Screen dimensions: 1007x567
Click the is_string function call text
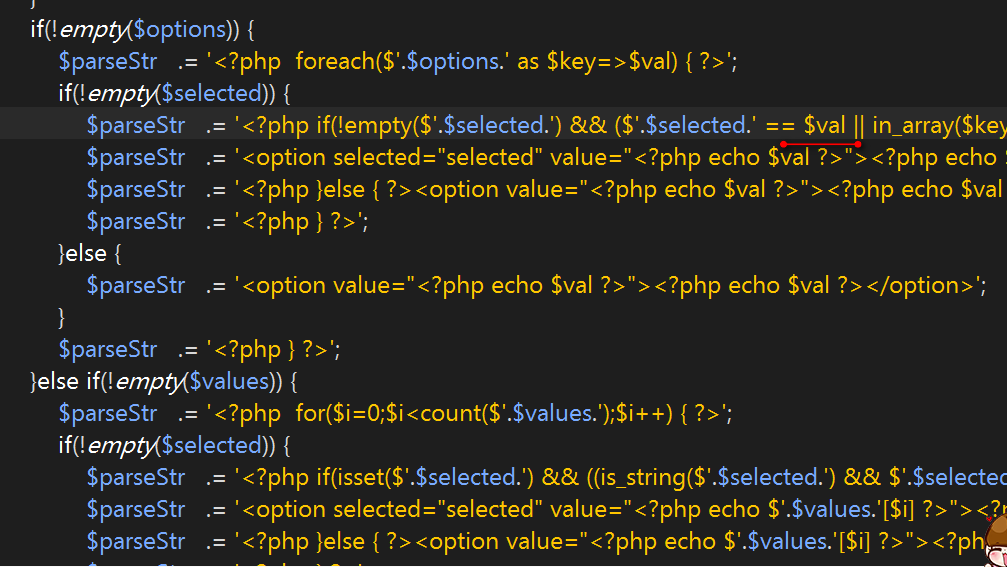631,478
